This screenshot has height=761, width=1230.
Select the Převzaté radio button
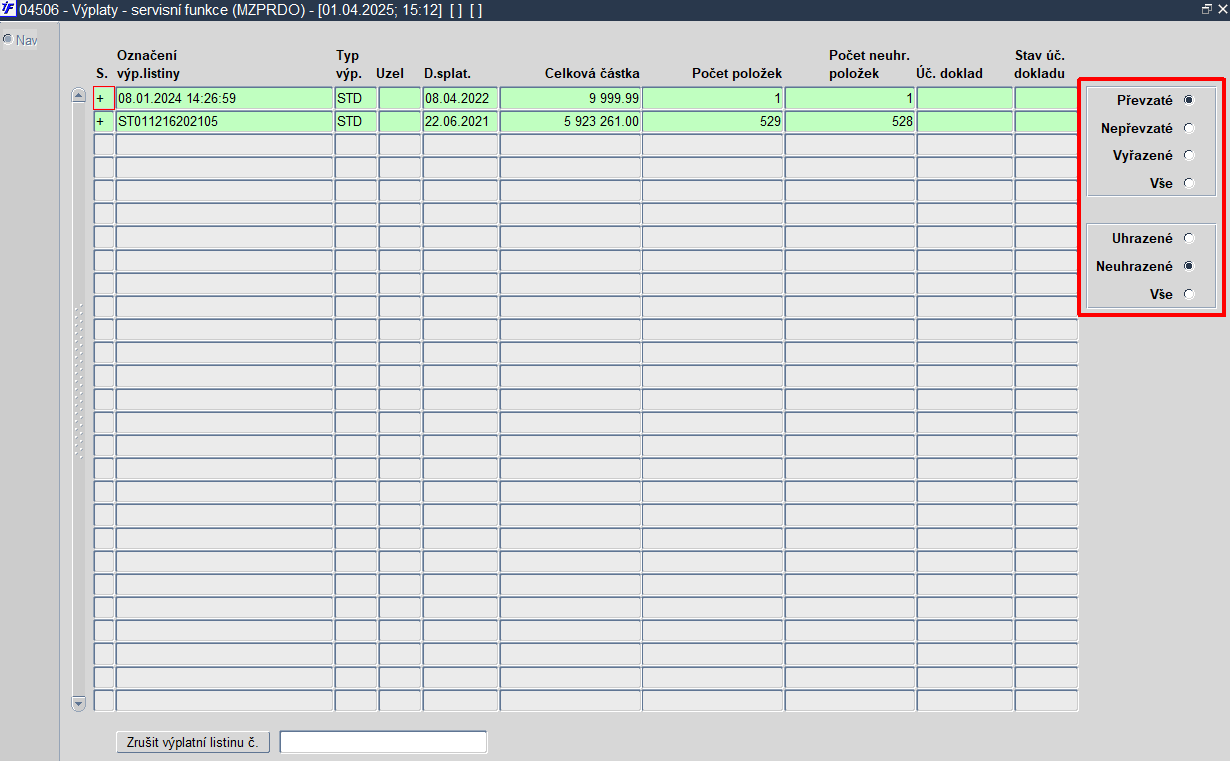(1189, 100)
